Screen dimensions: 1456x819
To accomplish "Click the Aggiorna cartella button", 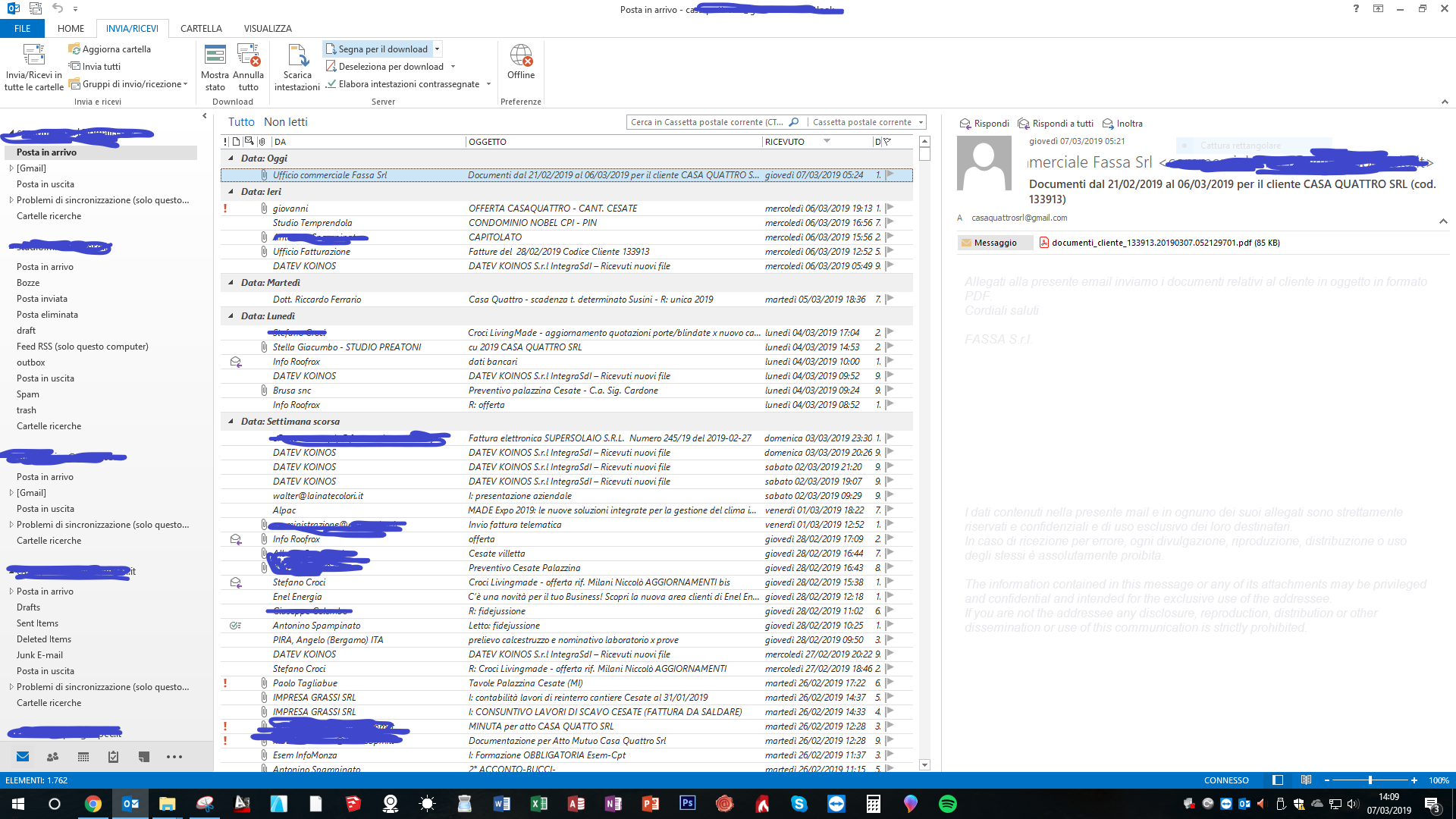I will [110, 49].
